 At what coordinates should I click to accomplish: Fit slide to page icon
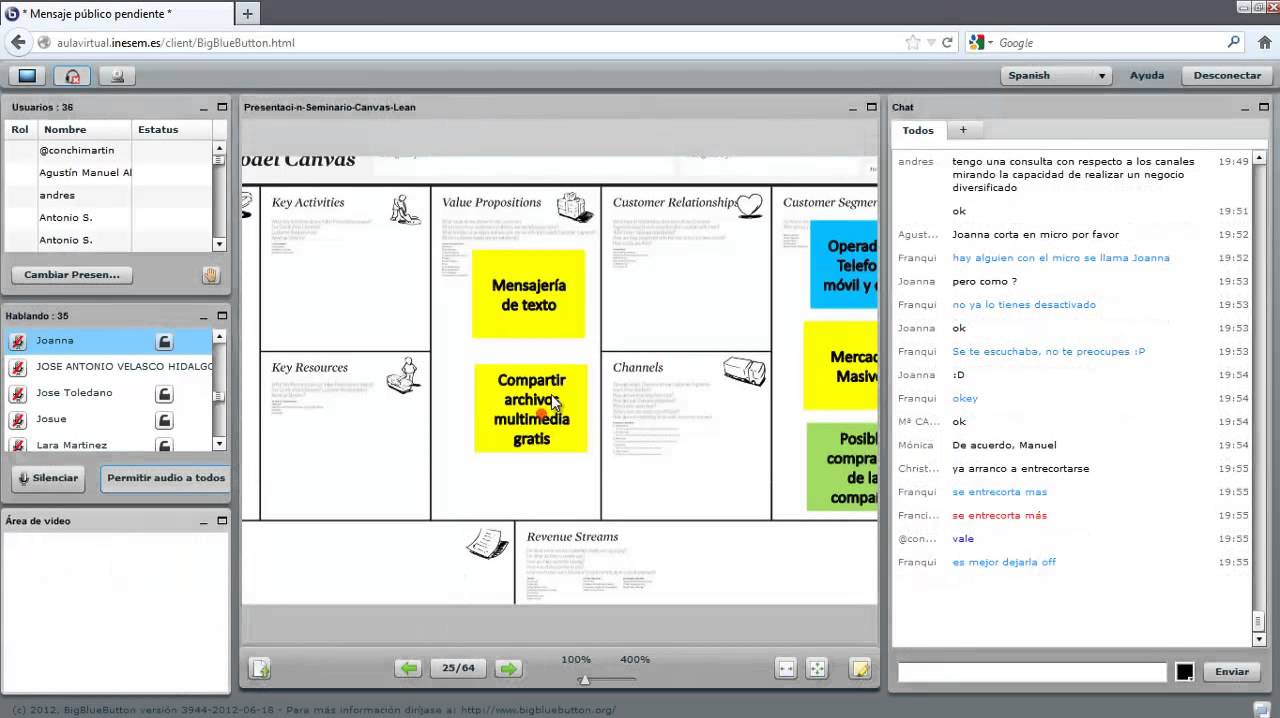point(817,668)
